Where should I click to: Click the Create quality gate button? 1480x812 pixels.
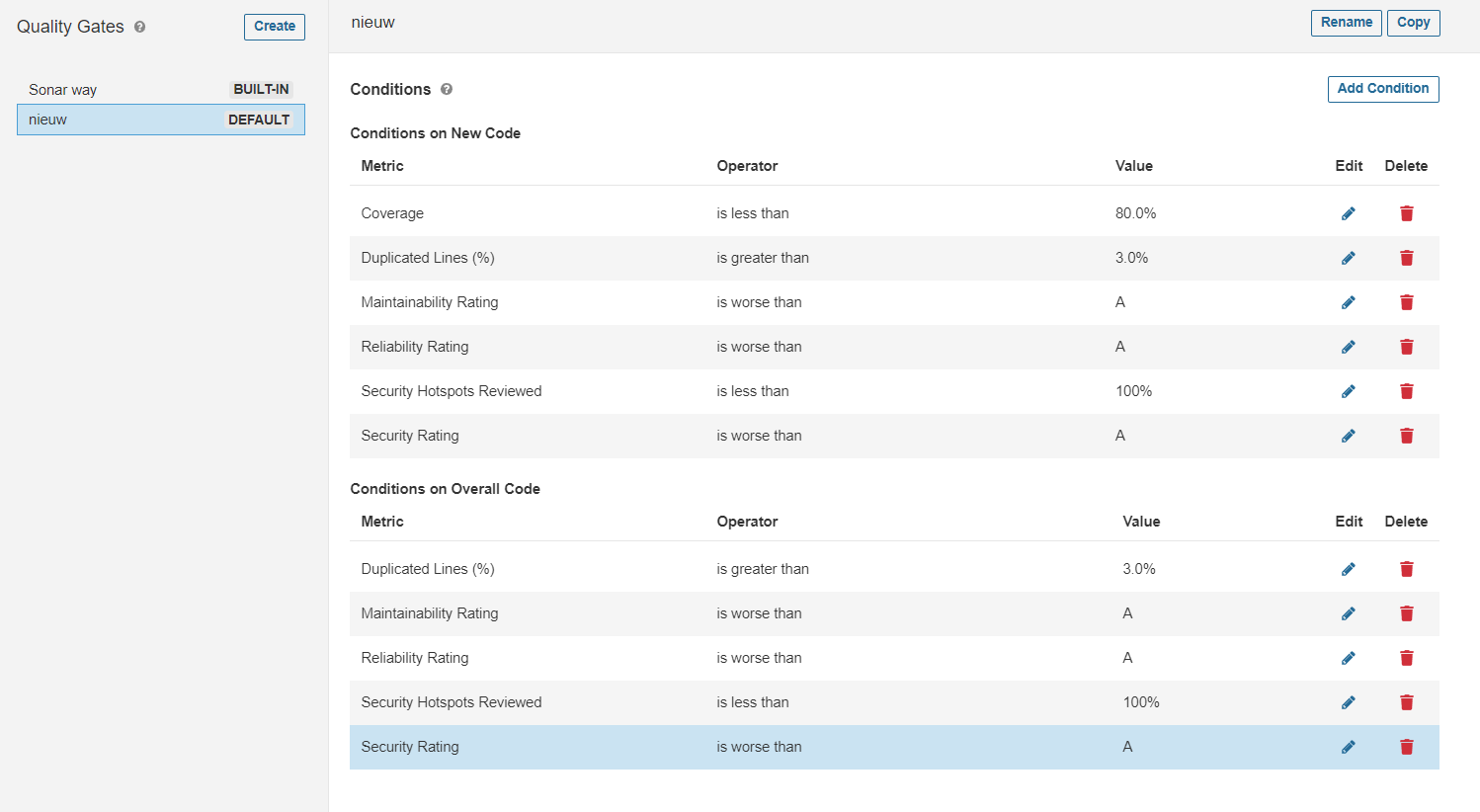coord(274,27)
